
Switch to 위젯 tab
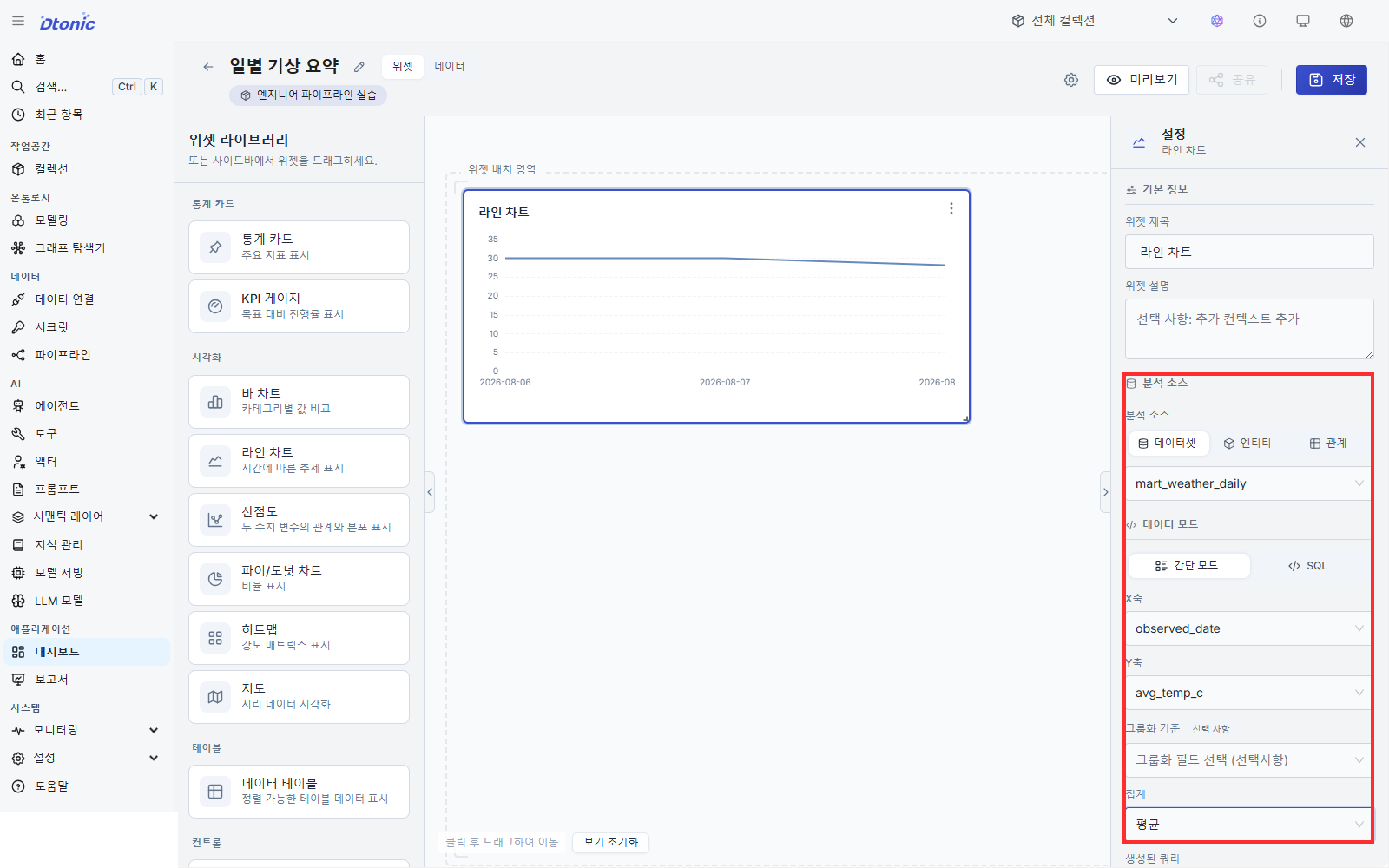click(403, 66)
